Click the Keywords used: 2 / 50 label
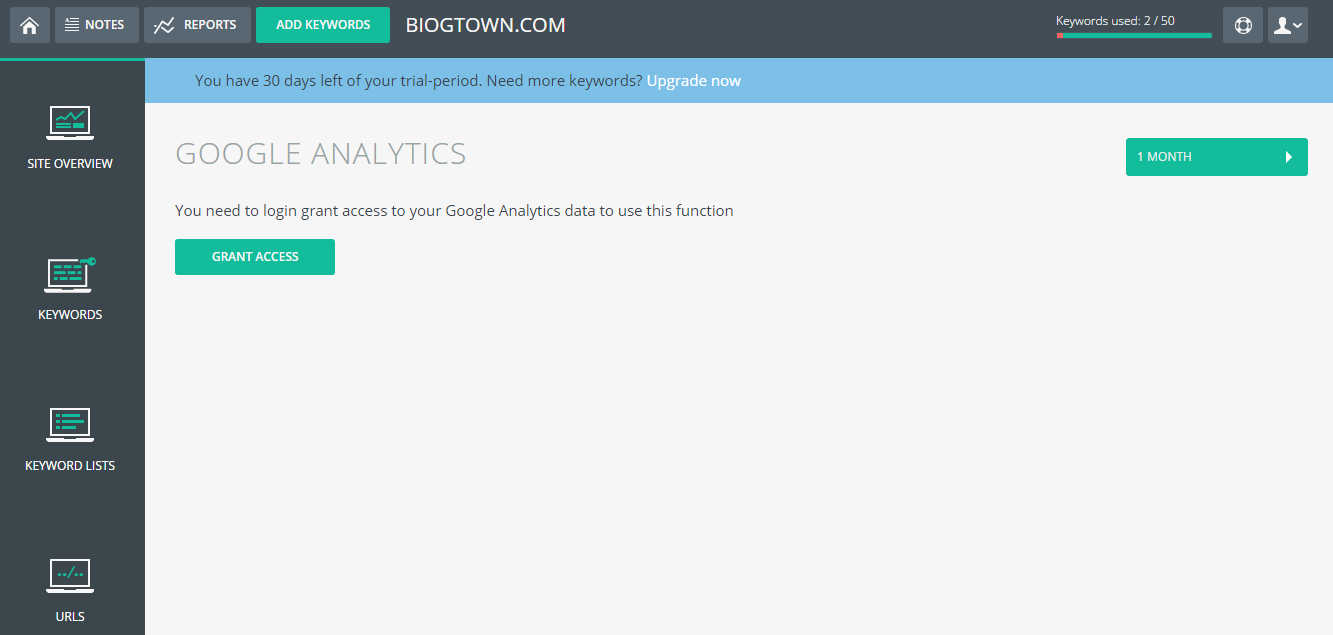 [x=1115, y=20]
